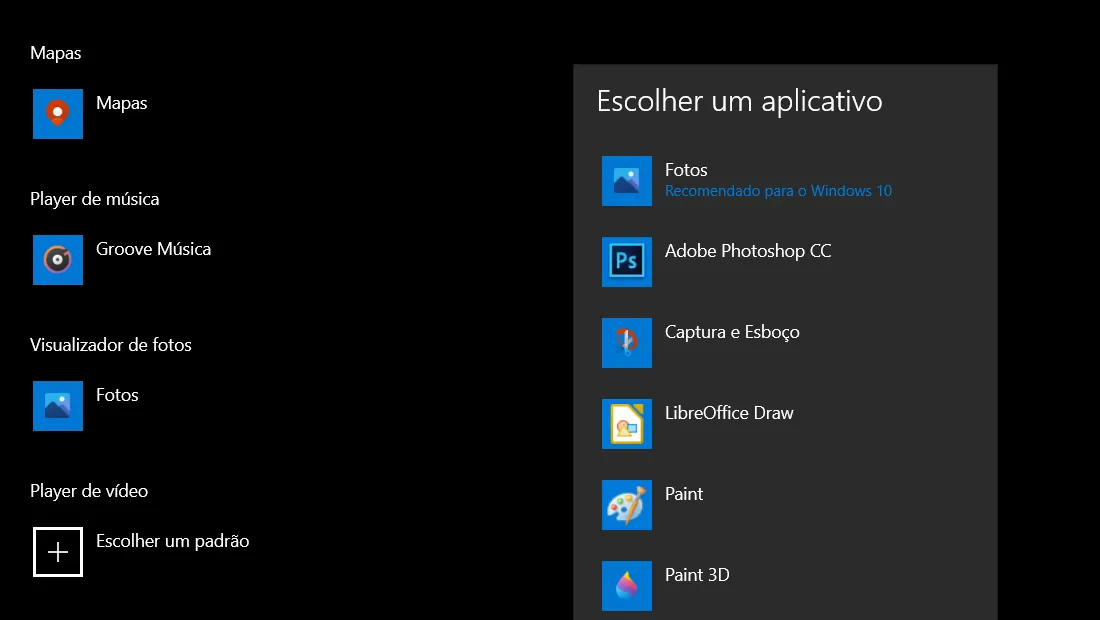Click Fotos label beside photo viewer icon
Image resolution: width=1100 pixels, height=620 pixels.
click(x=117, y=395)
